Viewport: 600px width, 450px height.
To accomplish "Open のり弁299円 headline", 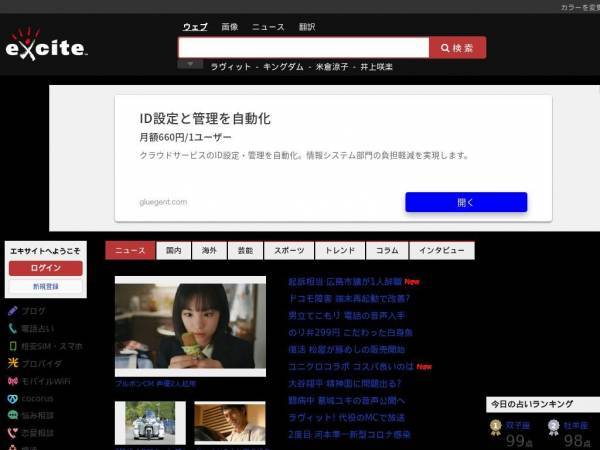I will pos(351,332).
